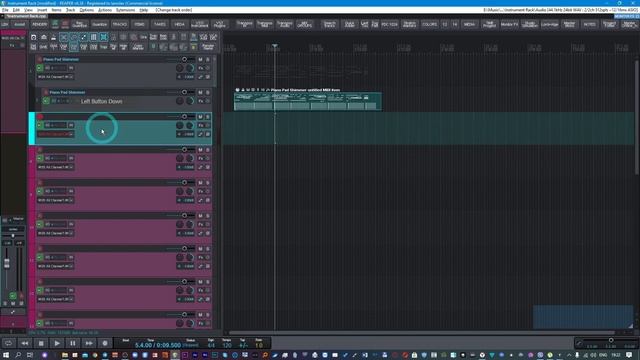
Task: Click the width knob on the selected teal track
Action: [190, 125]
